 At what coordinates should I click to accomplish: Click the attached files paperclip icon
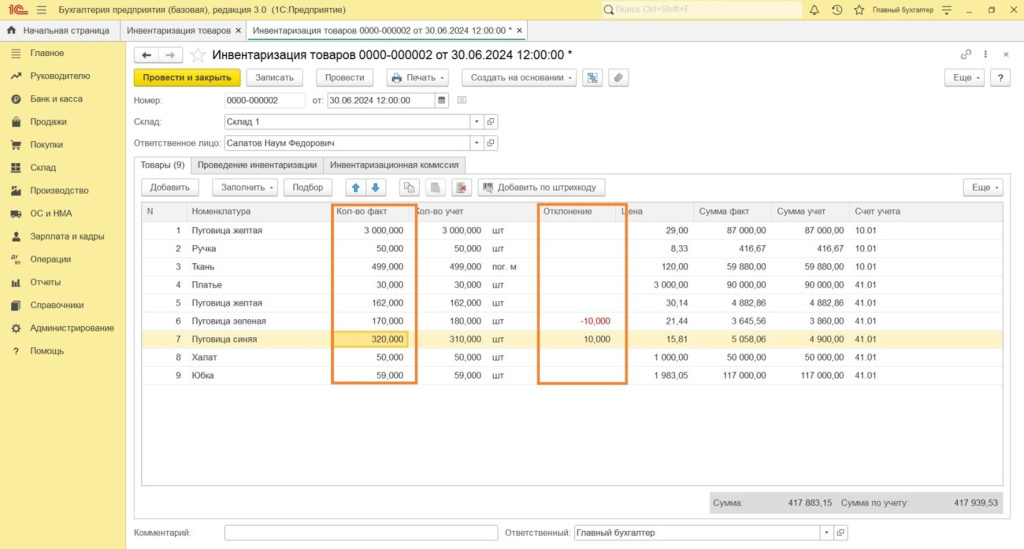pos(619,77)
